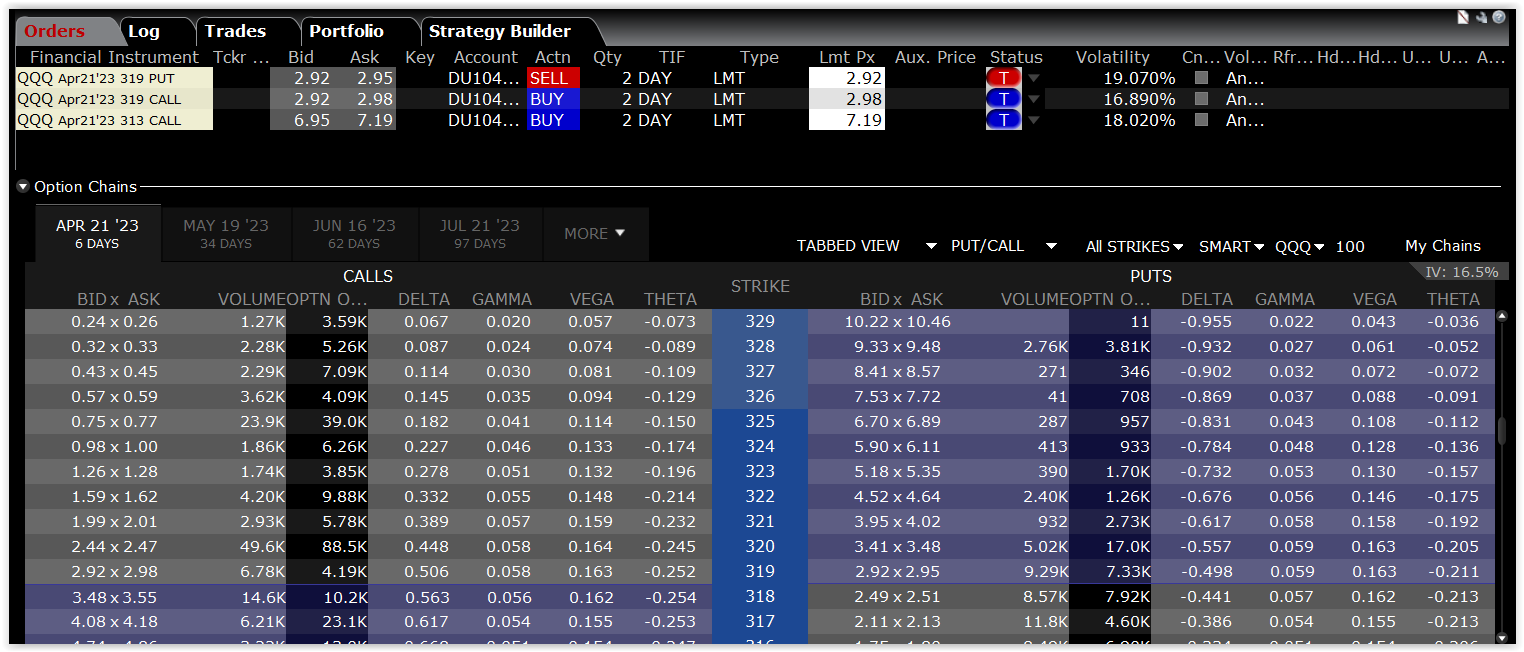Select the JUN 16 '23 expiration tab
1524x652 pixels.
pos(354,234)
